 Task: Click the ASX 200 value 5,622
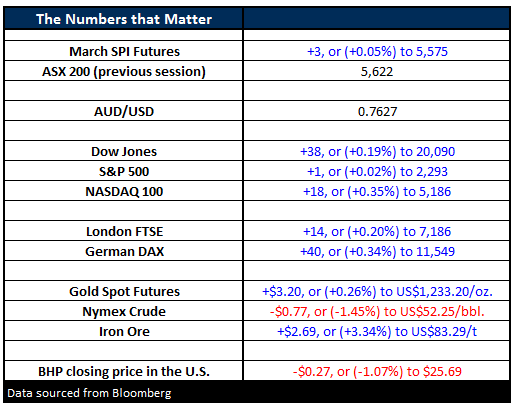(x=377, y=71)
